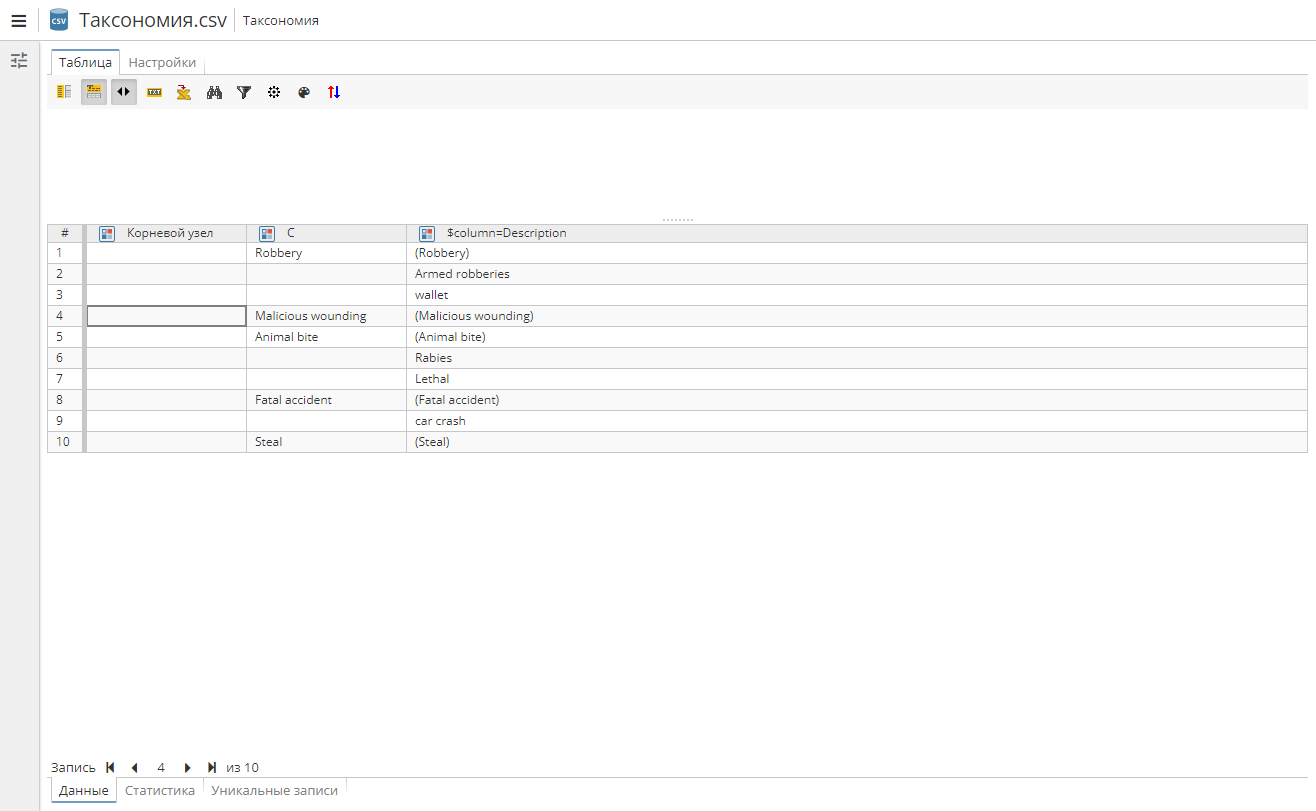Open the hamburger main menu
The image size is (1316, 811).
tap(18, 20)
